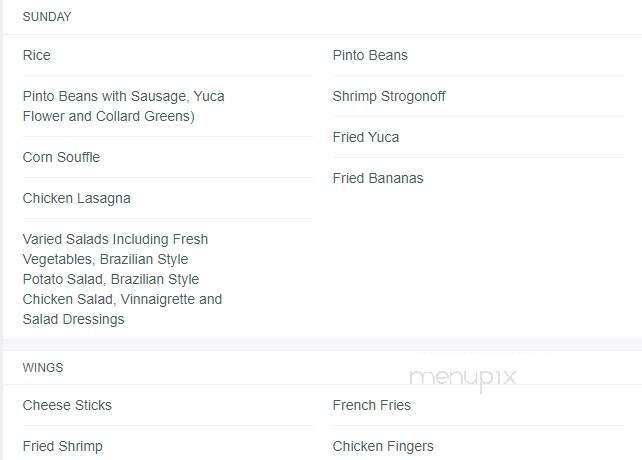Choose French Fries from Wings section
This screenshot has height=460, width=642.
[x=372, y=405]
